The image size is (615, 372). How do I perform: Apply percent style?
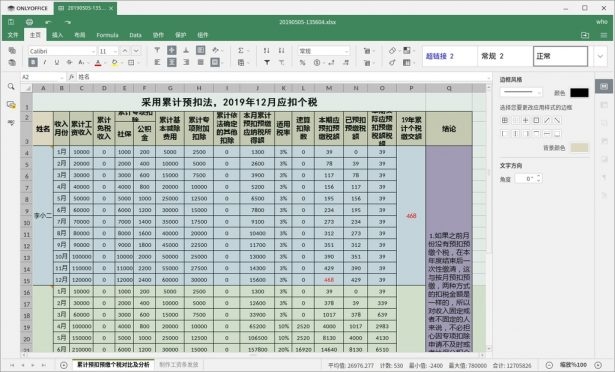tap(302, 62)
